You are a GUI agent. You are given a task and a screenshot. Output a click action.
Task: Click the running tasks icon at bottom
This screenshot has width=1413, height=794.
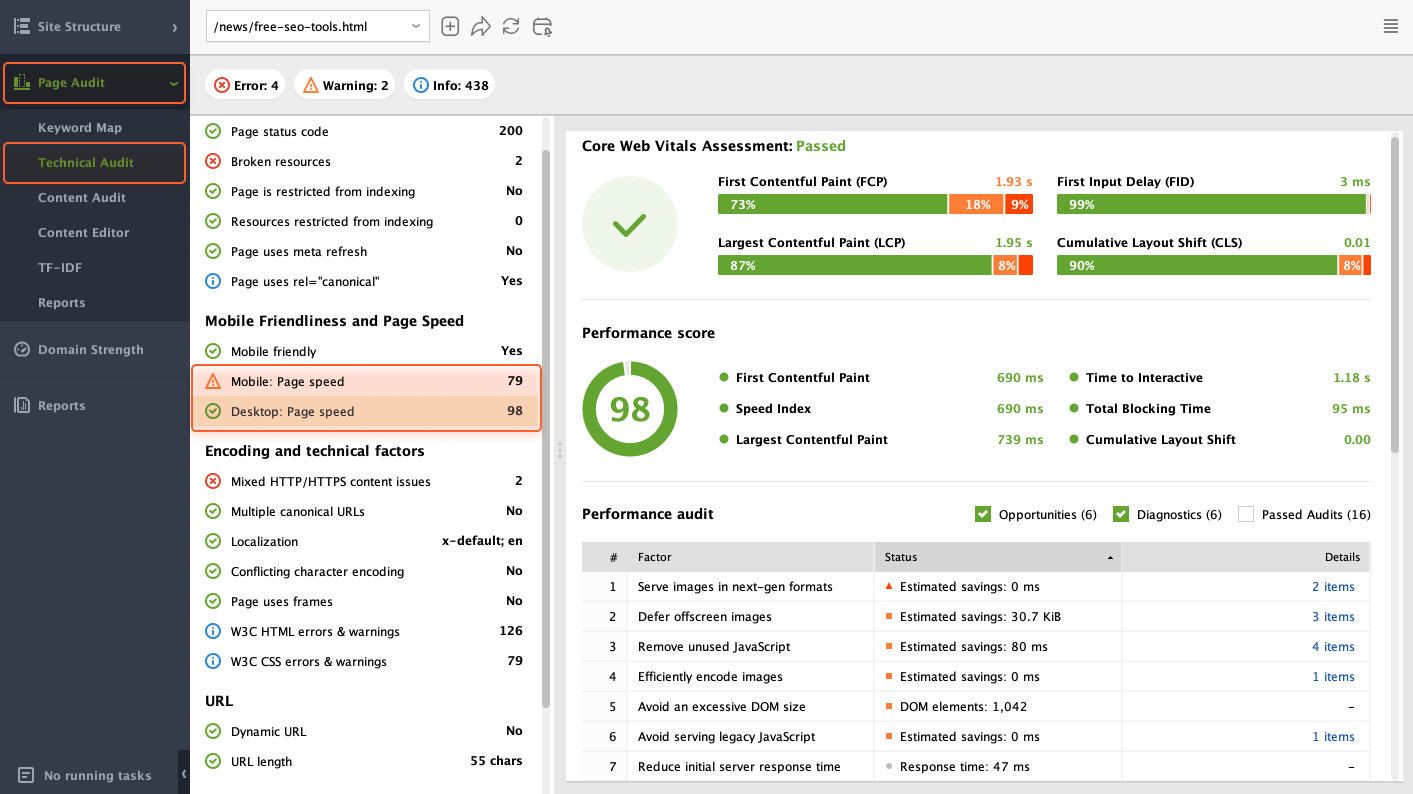(x=26, y=775)
